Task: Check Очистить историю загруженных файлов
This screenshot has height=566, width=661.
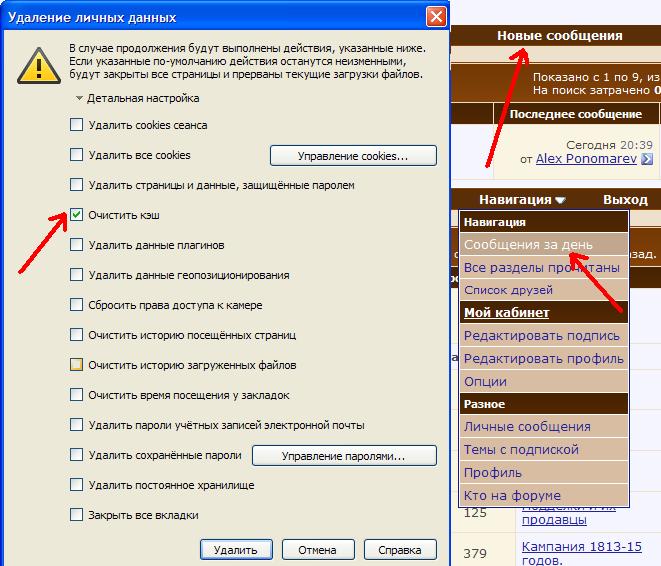Action: pos(76,365)
